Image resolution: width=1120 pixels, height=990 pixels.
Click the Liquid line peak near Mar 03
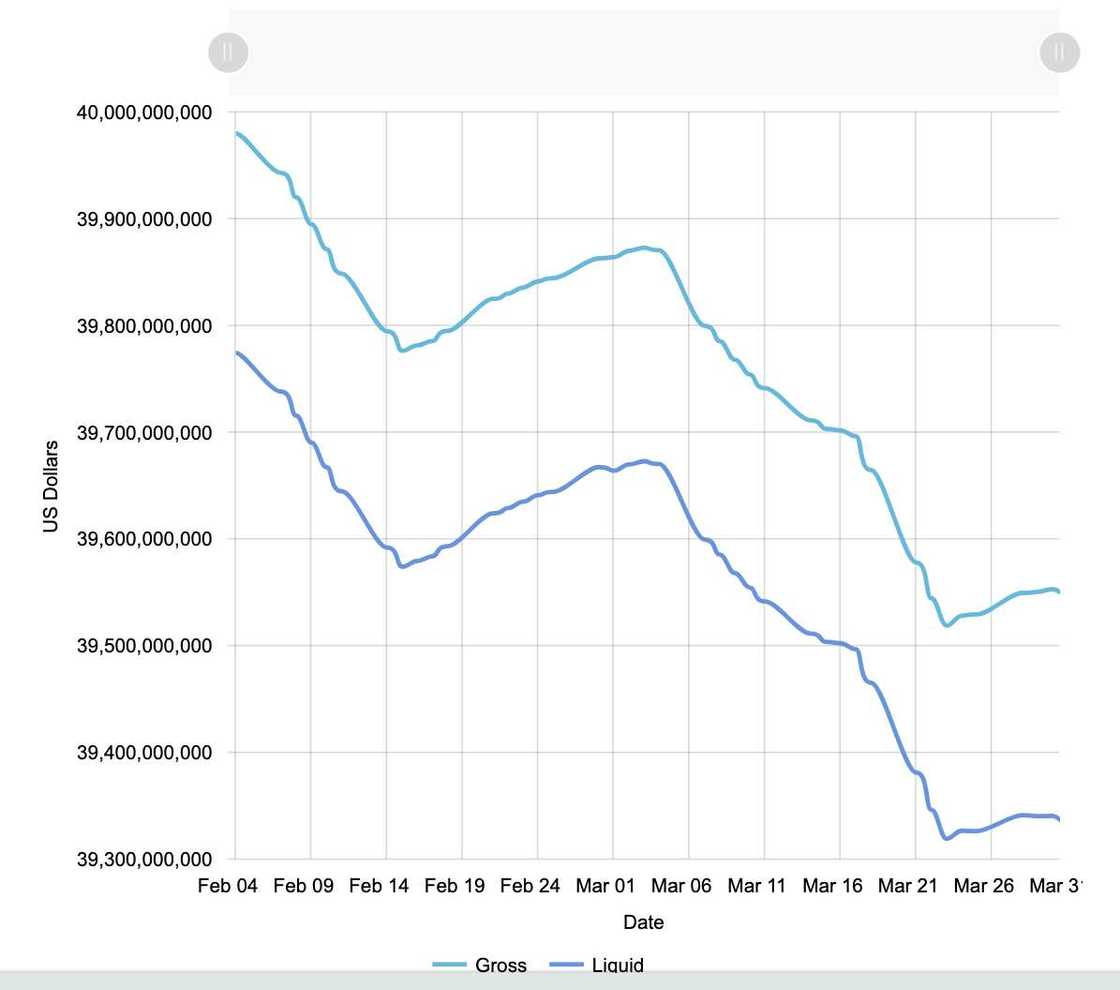[x=644, y=461]
